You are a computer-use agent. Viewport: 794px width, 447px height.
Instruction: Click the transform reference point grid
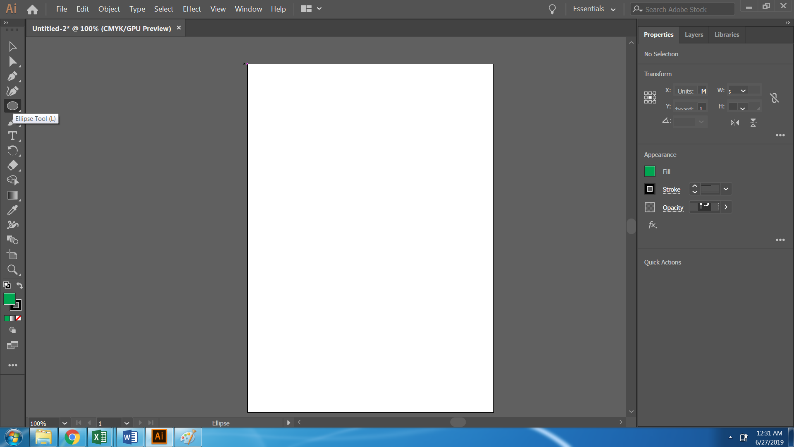coord(650,97)
